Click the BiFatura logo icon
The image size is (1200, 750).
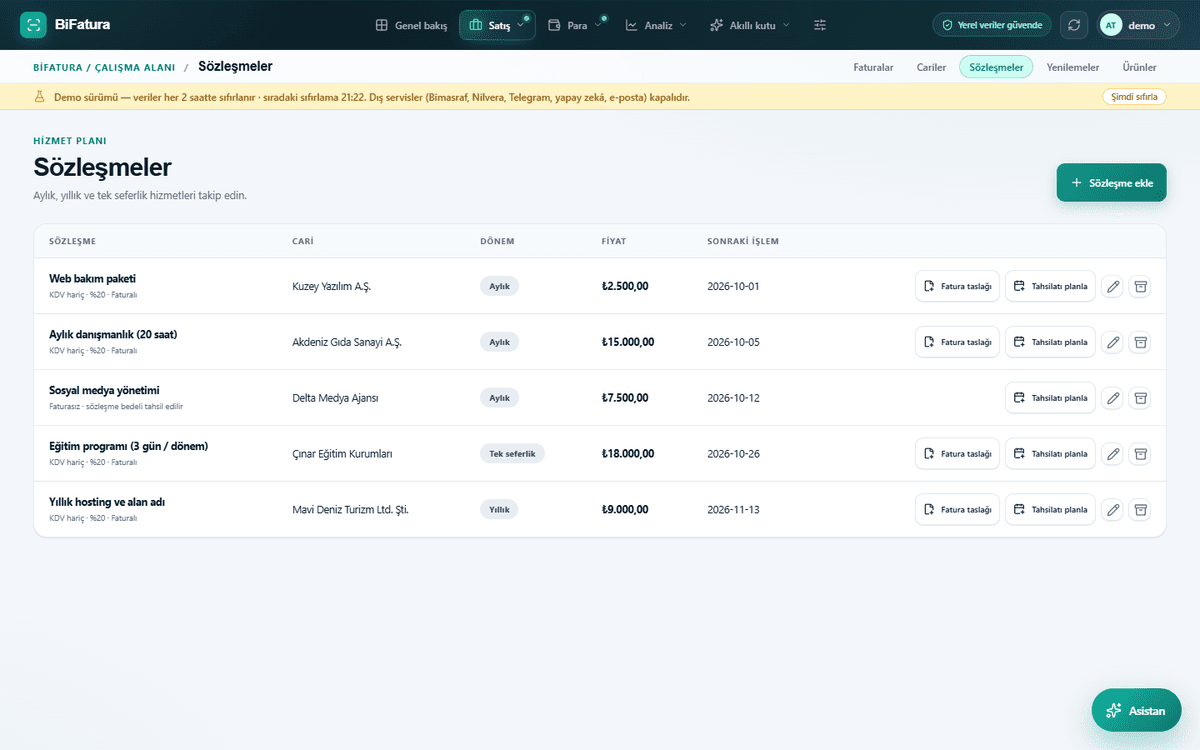pos(33,25)
